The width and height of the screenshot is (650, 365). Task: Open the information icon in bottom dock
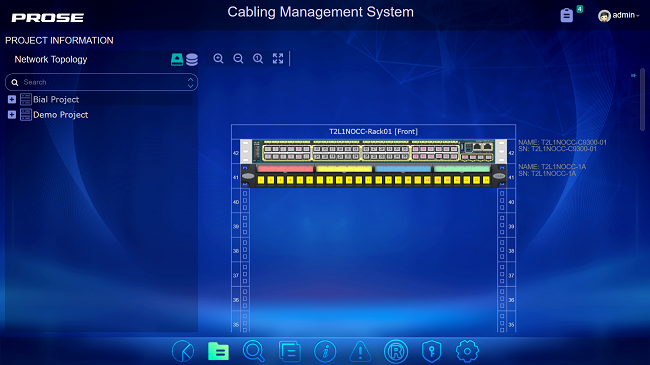[x=325, y=351]
